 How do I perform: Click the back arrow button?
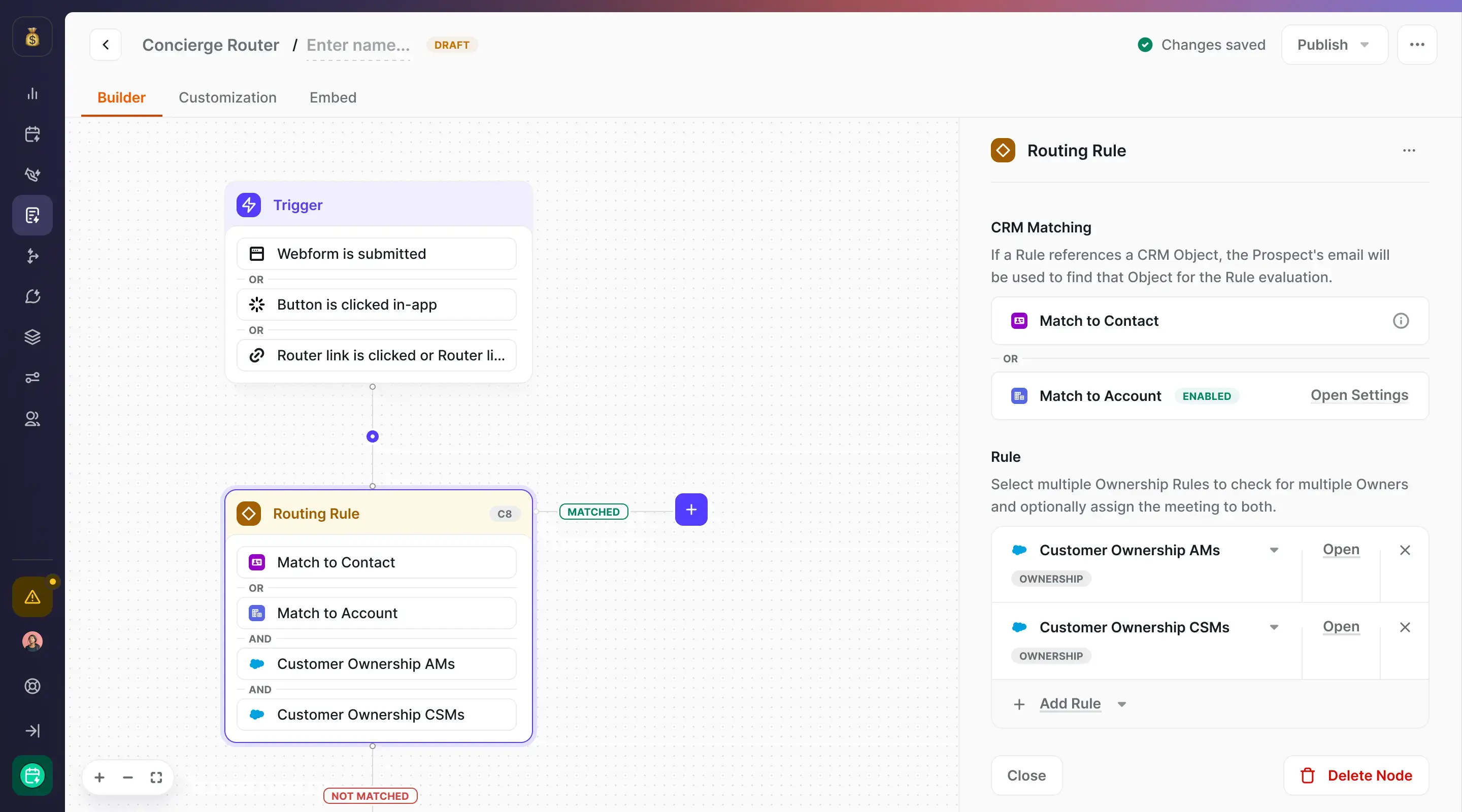(x=106, y=45)
